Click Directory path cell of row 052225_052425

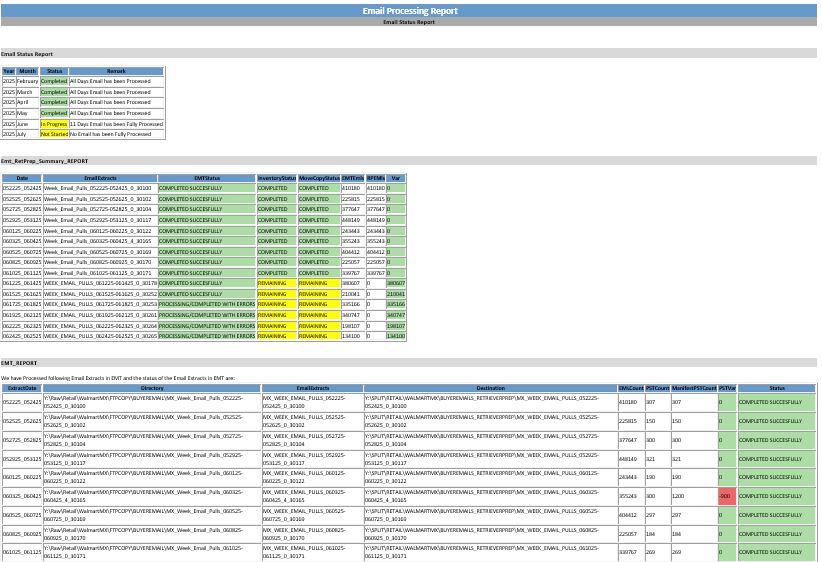[x=152, y=402]
